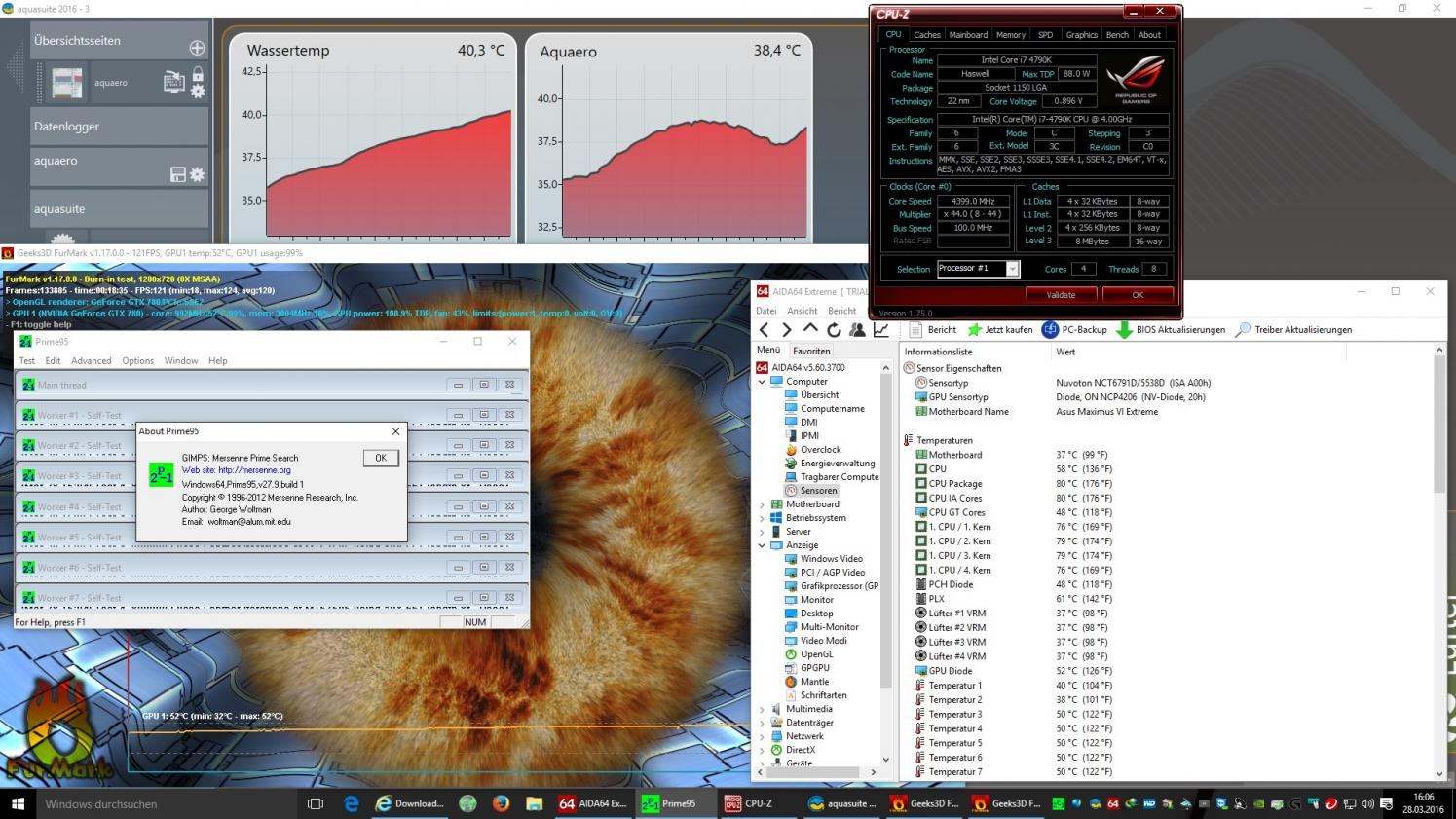Image resolution: width=1456 pixels, height=819 pixels.
Task: Refresh the AIDA64 sensor view
Action: (x=834, y=330)
